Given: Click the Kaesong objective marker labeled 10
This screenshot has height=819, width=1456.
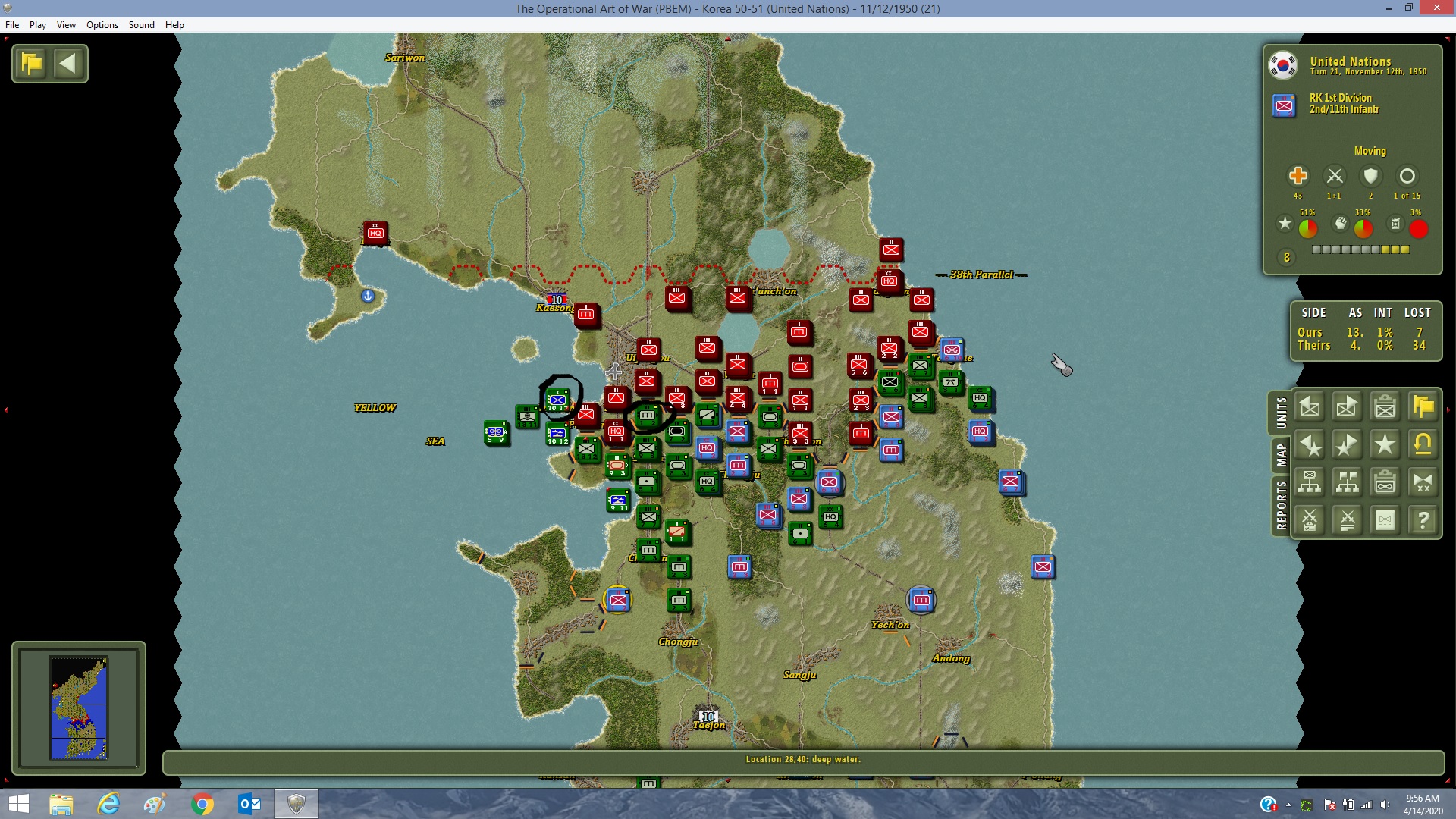Looking at the screenshot, I should pos(557,300).
